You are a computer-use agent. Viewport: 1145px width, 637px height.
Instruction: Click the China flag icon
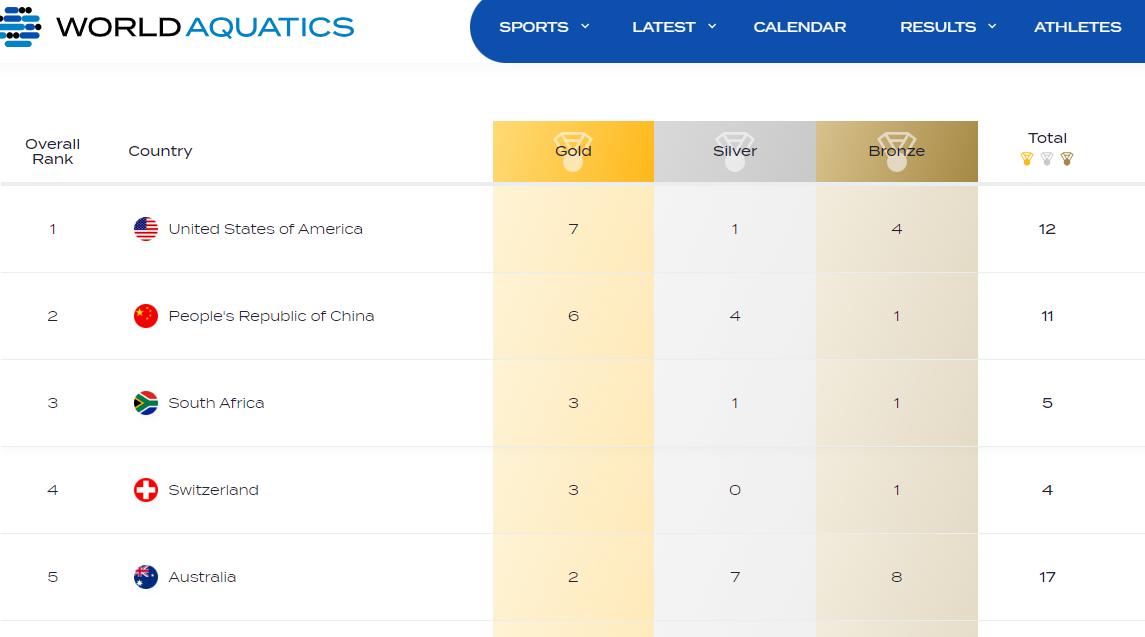tap(146, 316)
